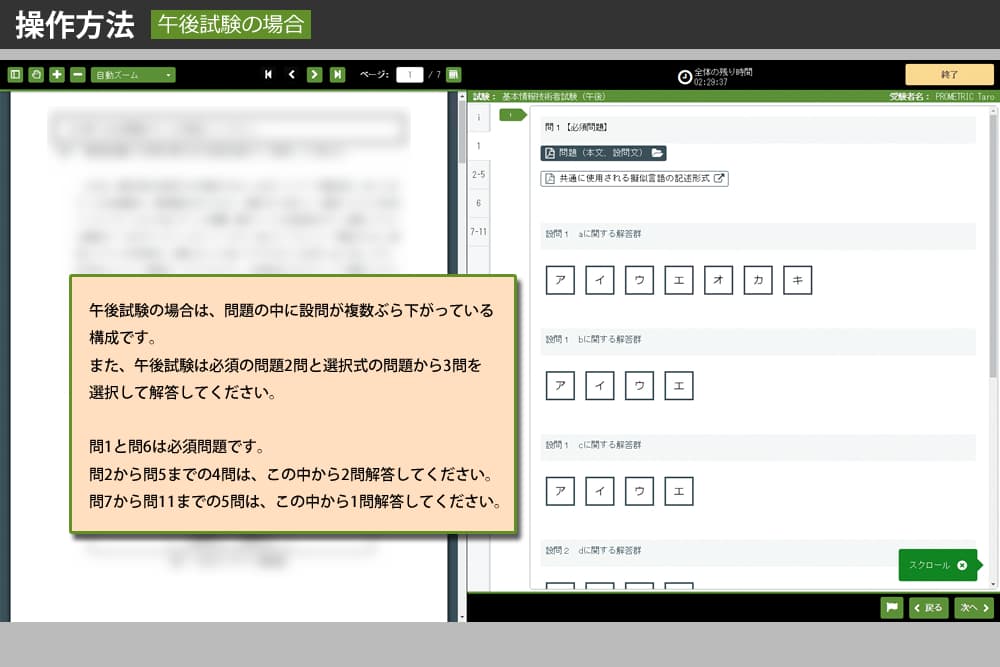This screenshot has width=1000, height=667.
Task: Select answer ウ for 設問1 b
Action: 639,386
